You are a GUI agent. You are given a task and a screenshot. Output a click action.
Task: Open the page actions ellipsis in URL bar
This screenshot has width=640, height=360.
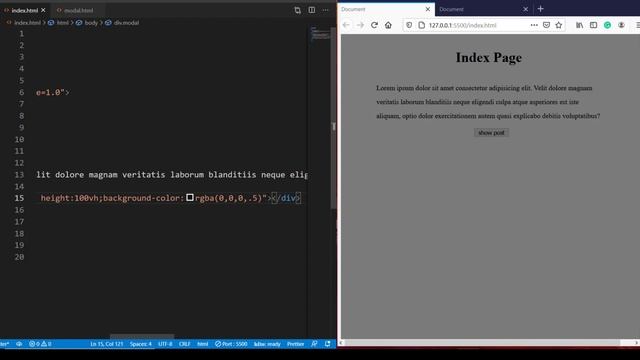[534, 25]
